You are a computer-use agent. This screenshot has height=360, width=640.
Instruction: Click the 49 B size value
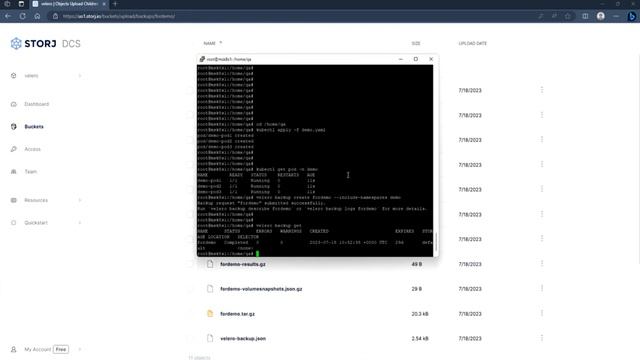[416, 264]
